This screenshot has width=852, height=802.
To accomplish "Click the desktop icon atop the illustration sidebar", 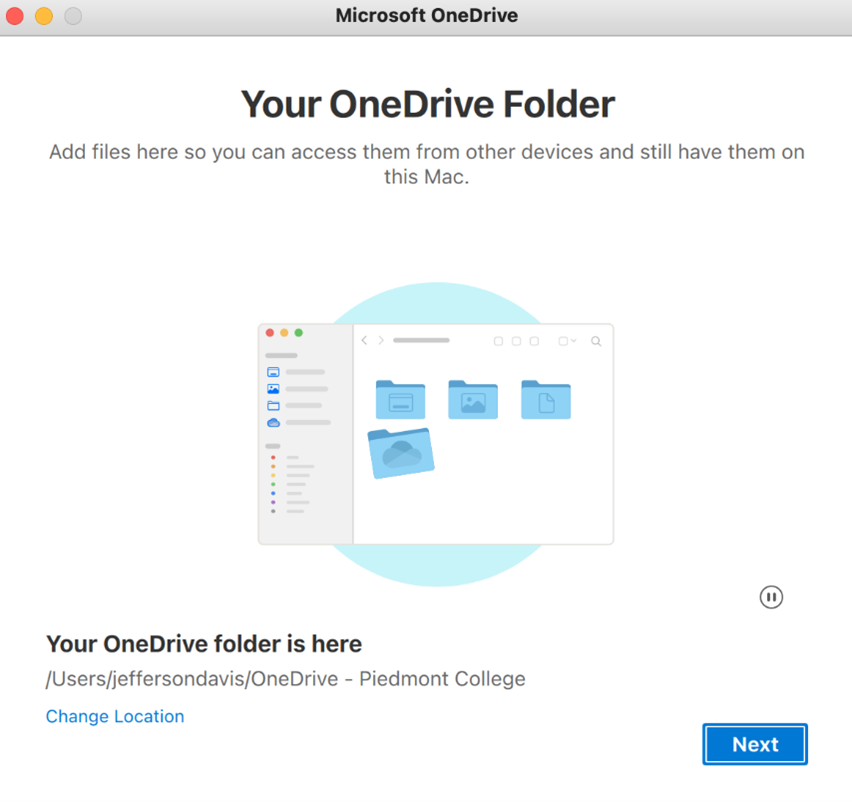I will click(x=273, y=371).
